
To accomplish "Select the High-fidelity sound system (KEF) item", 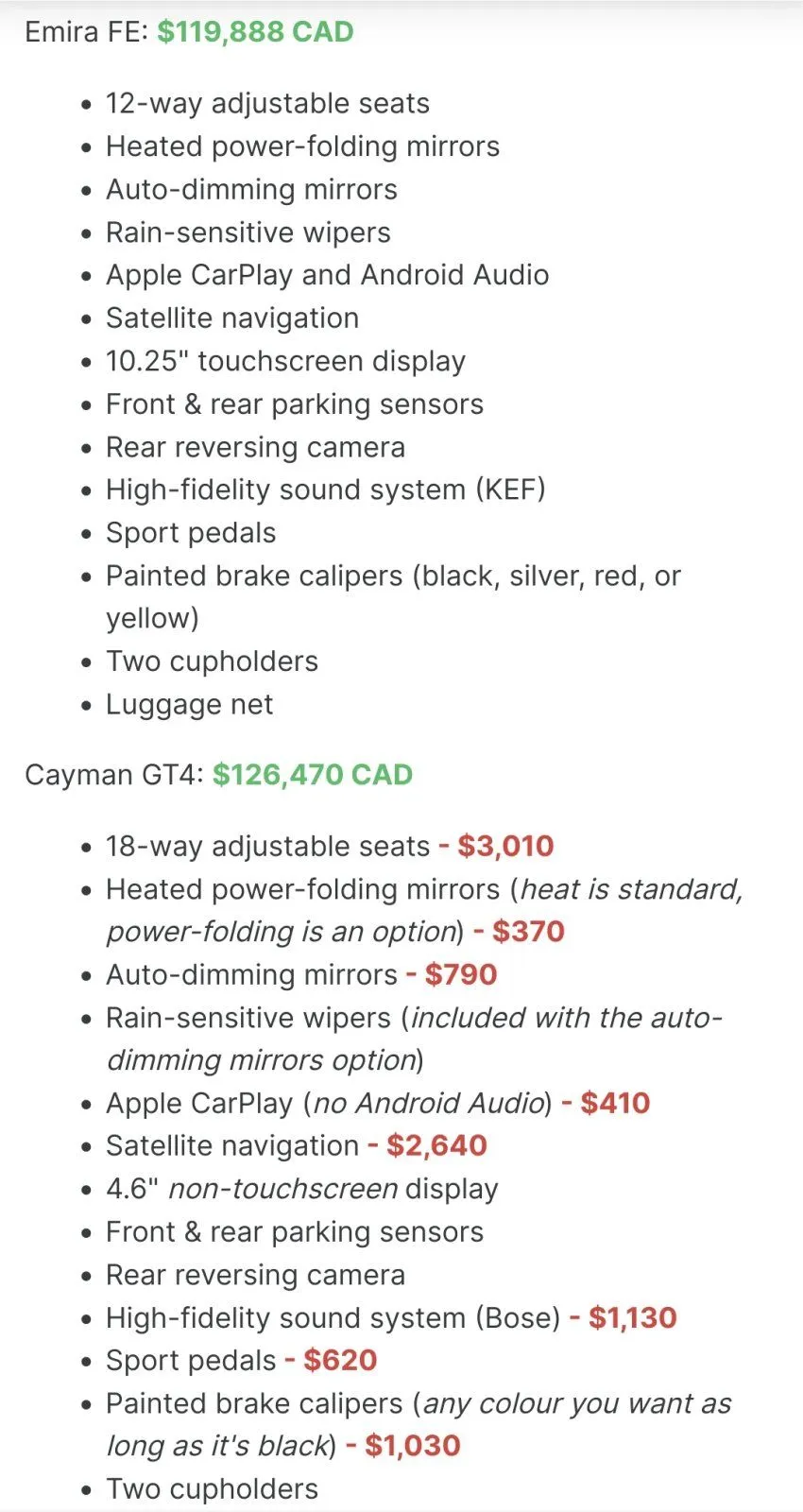I will [325, 490].
